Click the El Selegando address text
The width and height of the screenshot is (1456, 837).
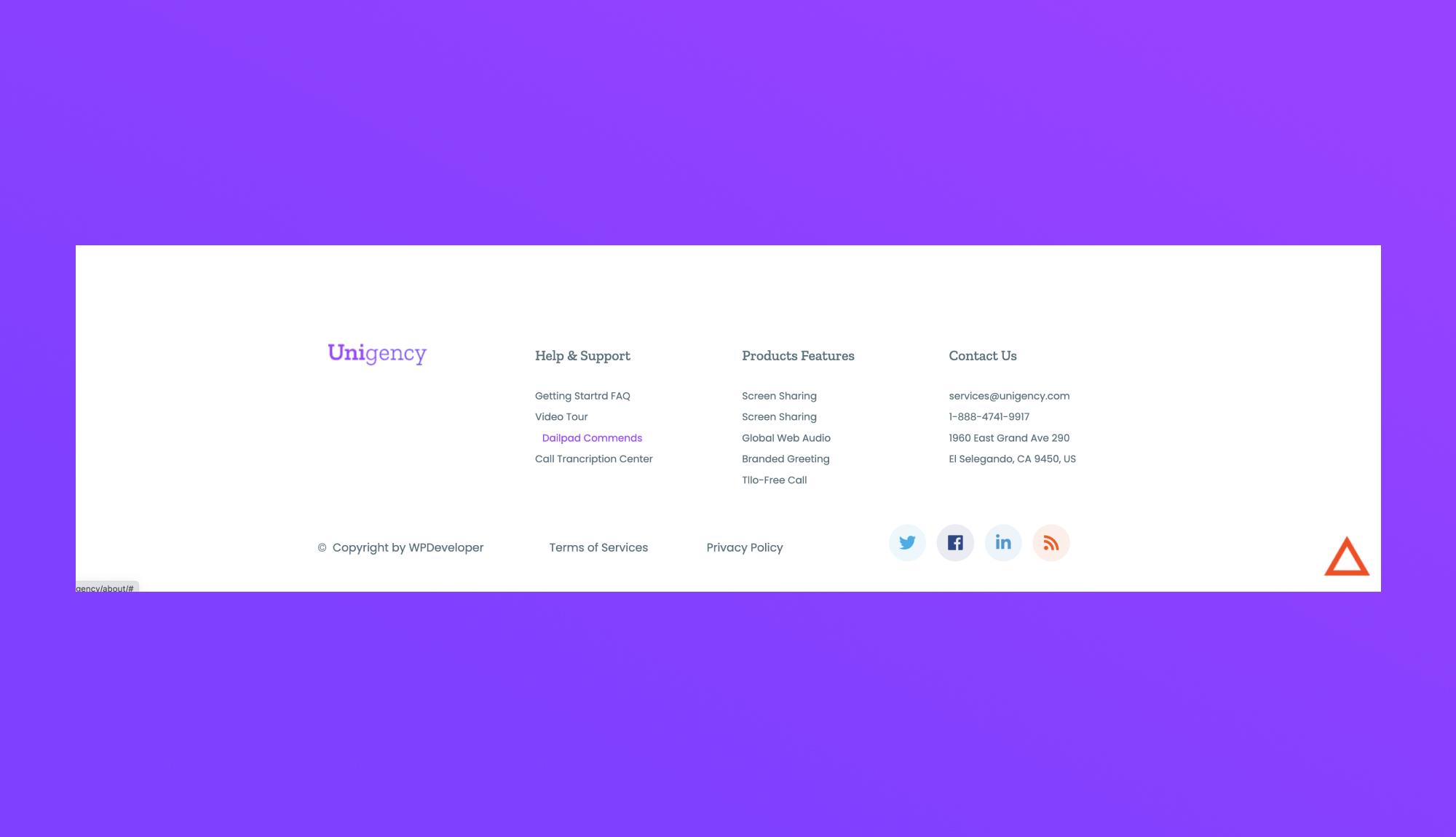[x=1012, y=458]
